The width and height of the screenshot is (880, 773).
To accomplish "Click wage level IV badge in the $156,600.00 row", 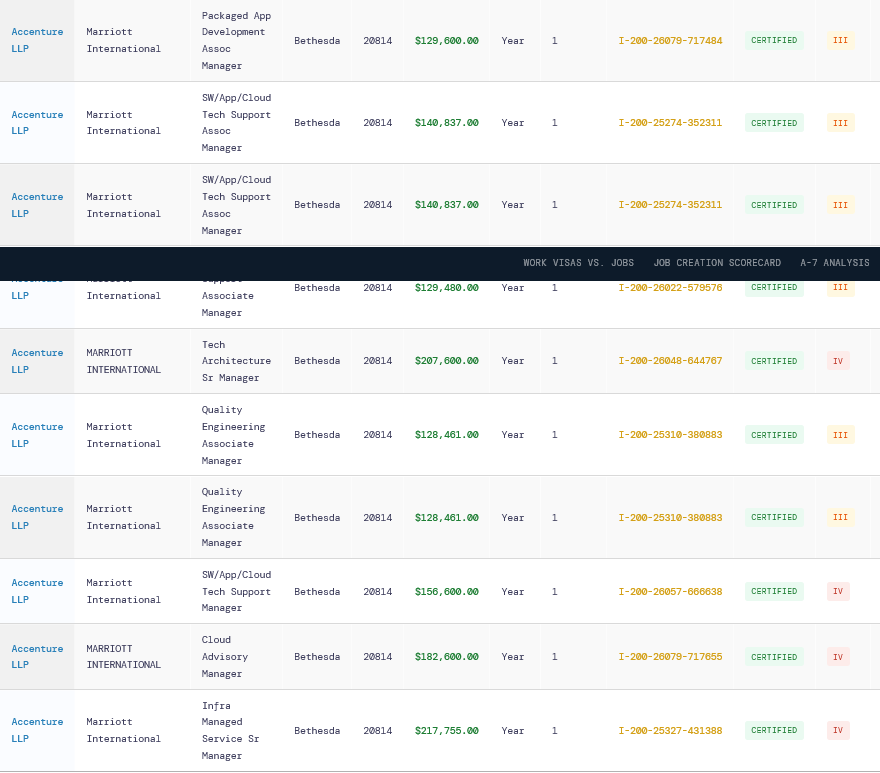I will click(x=838, y=591).
